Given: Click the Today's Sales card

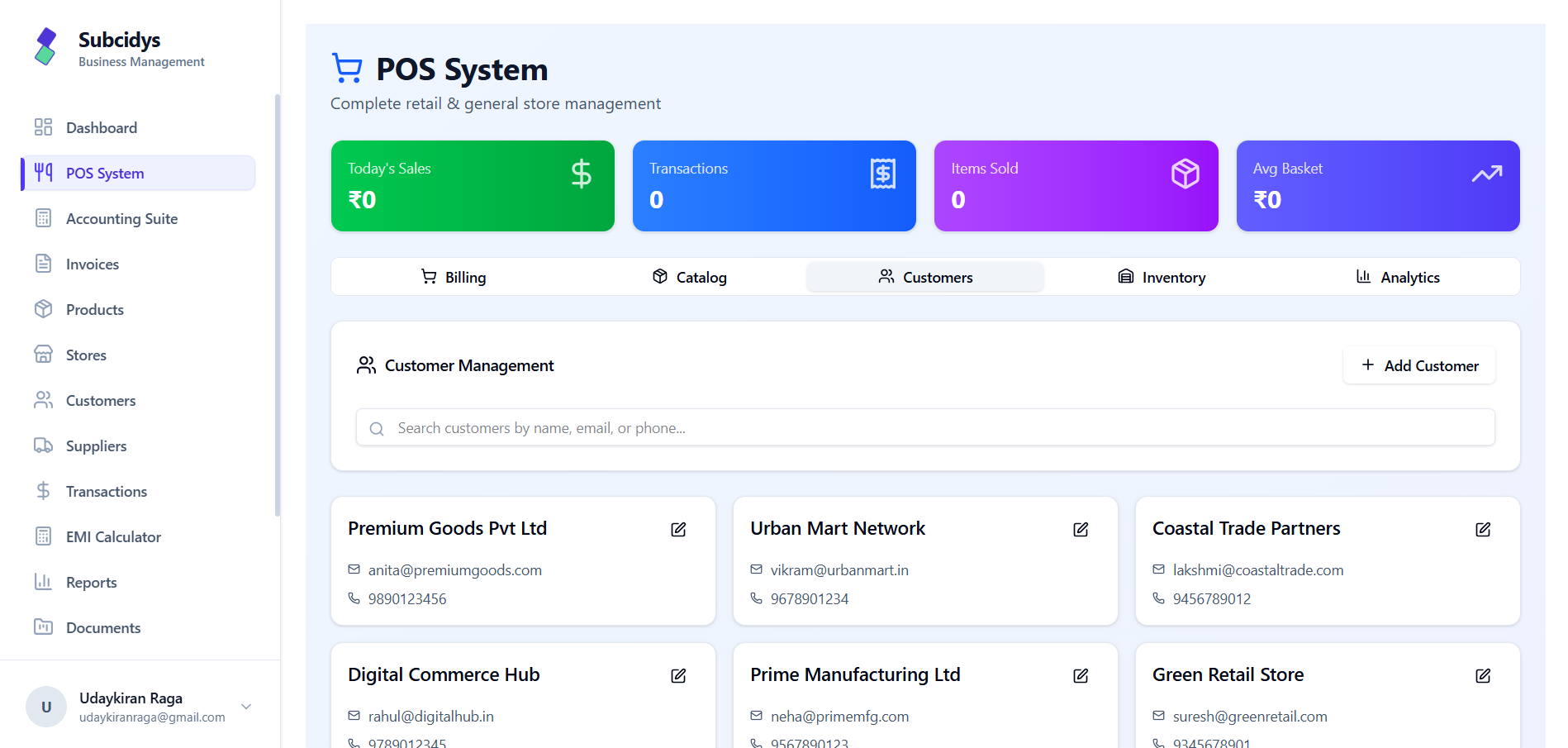Looking at the screenshot, I should (x=473, y=186).
